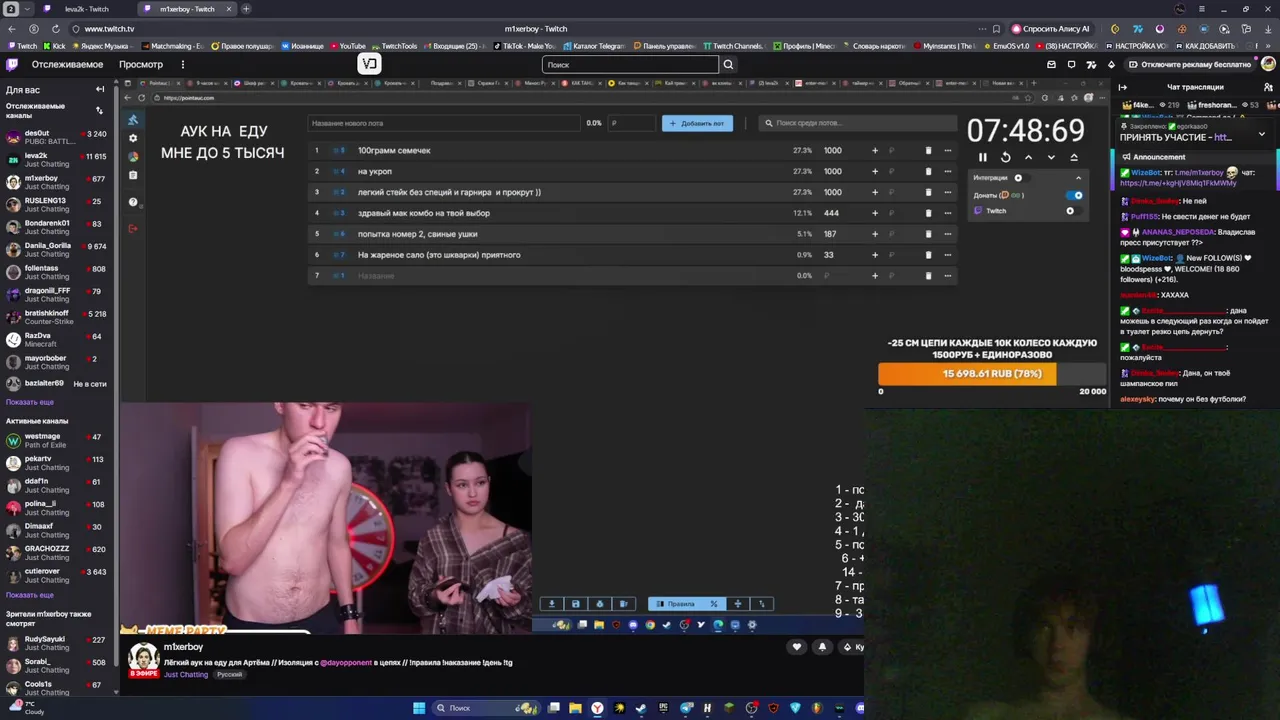Click 'Just Chatting' category under stream title
1280x720 pixels.
point(186,675)
